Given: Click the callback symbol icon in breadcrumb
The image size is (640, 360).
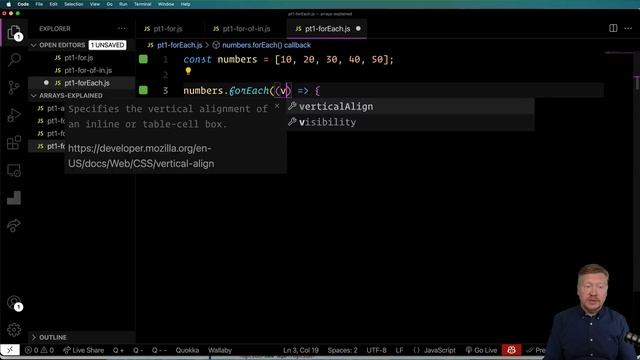Looking at the screenshot, I should click(x=216, y=45).
